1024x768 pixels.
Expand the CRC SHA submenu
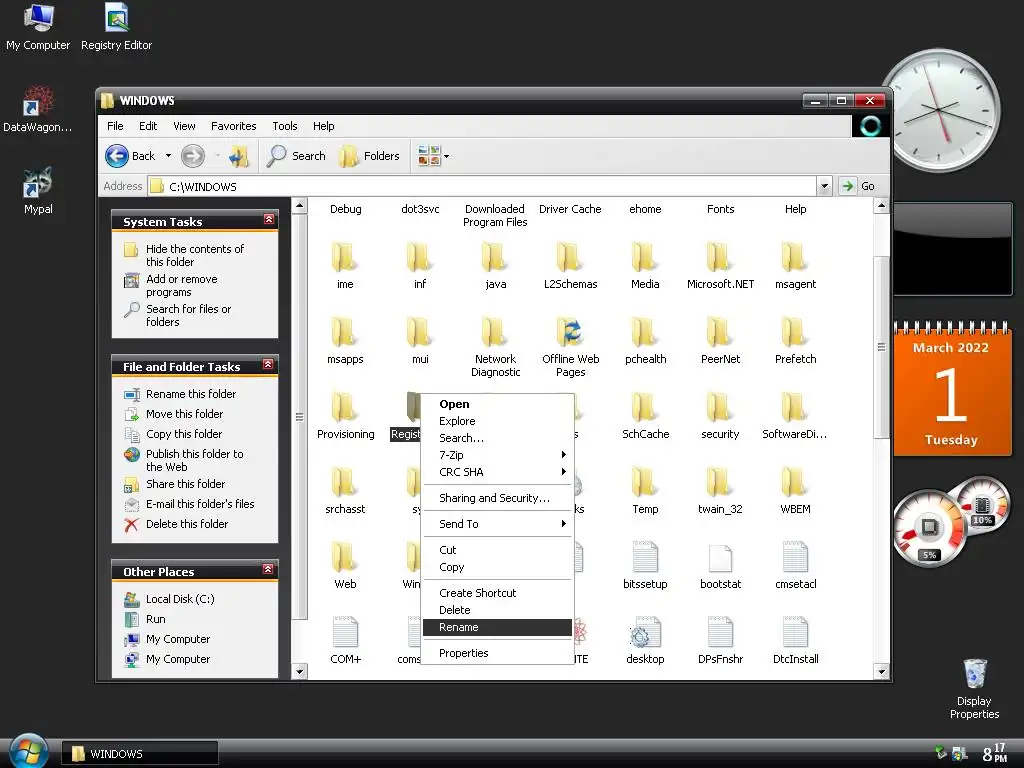coord(498,472)
